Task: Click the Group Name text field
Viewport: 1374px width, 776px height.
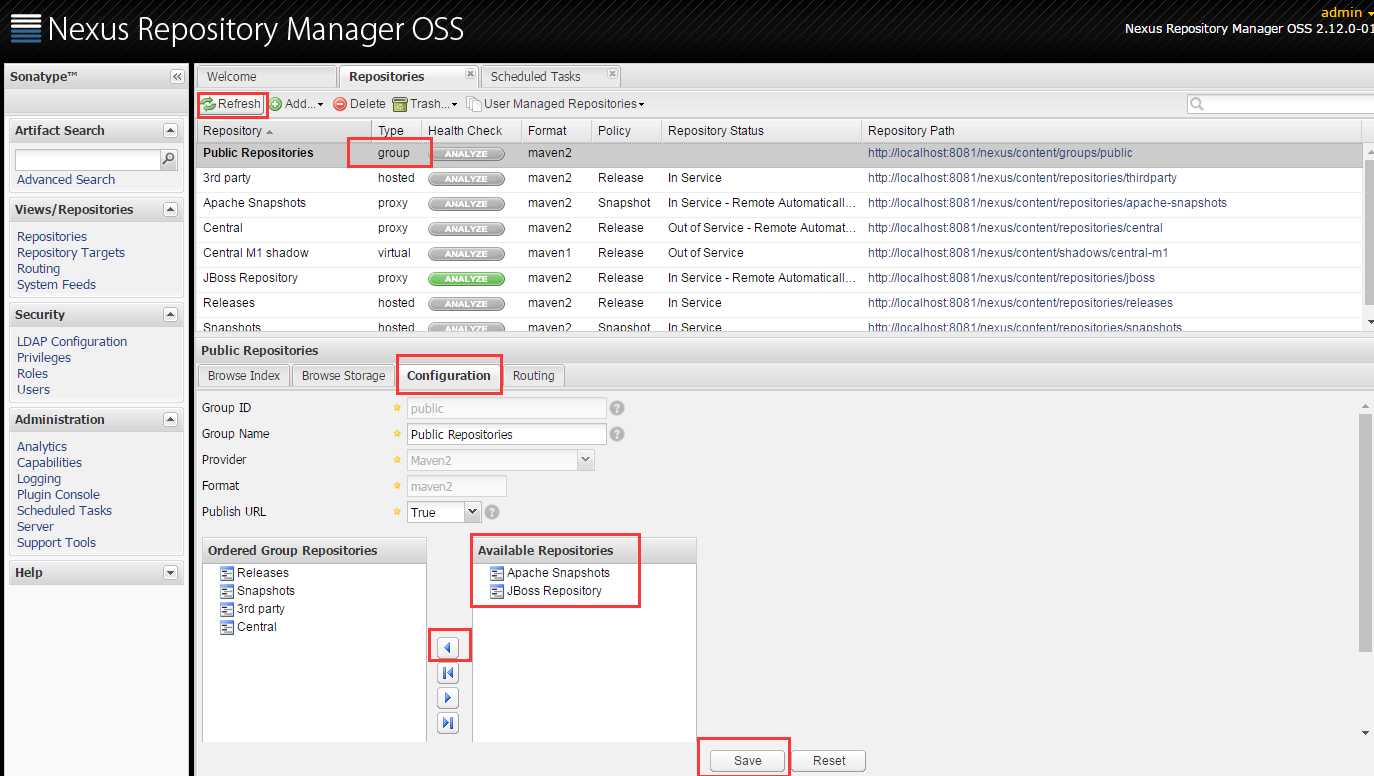Action: (x=507, y=435)
